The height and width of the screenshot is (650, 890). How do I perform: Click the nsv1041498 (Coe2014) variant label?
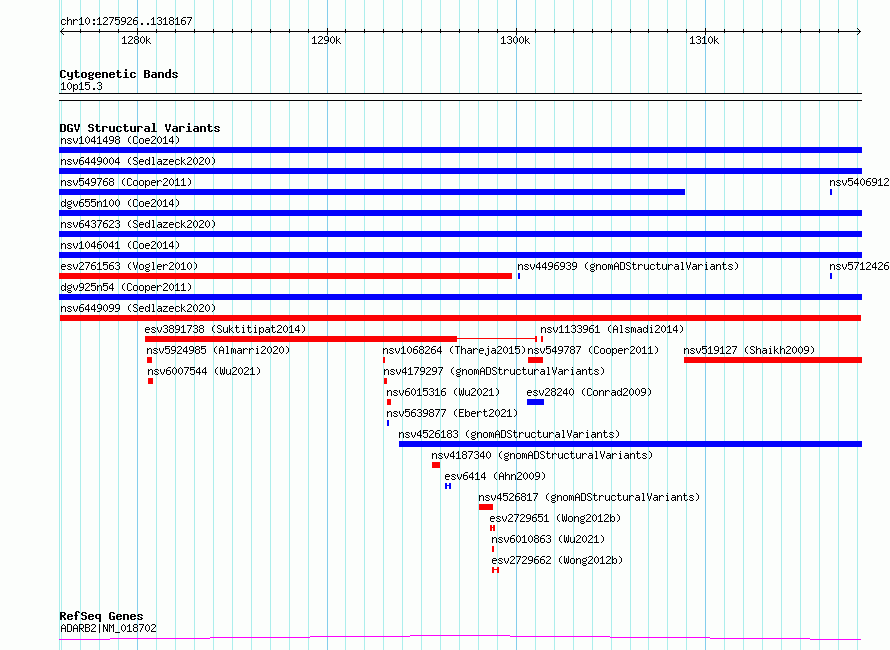coord(120,140)
